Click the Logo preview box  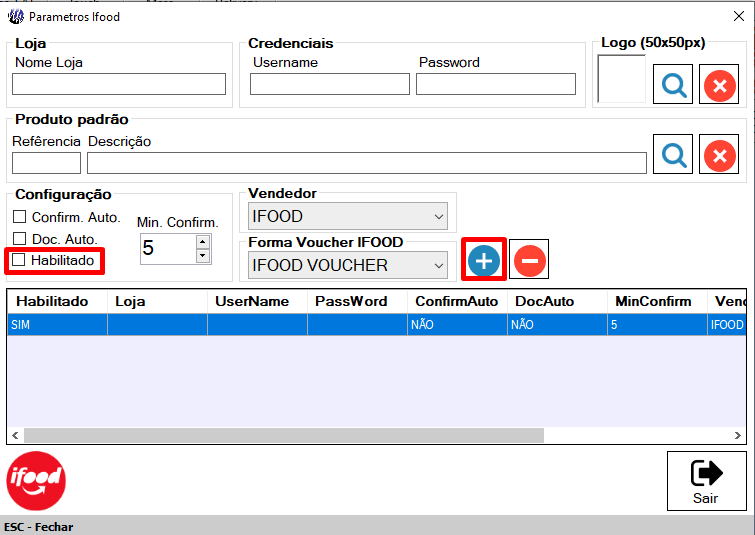click(x=622, y=78)
